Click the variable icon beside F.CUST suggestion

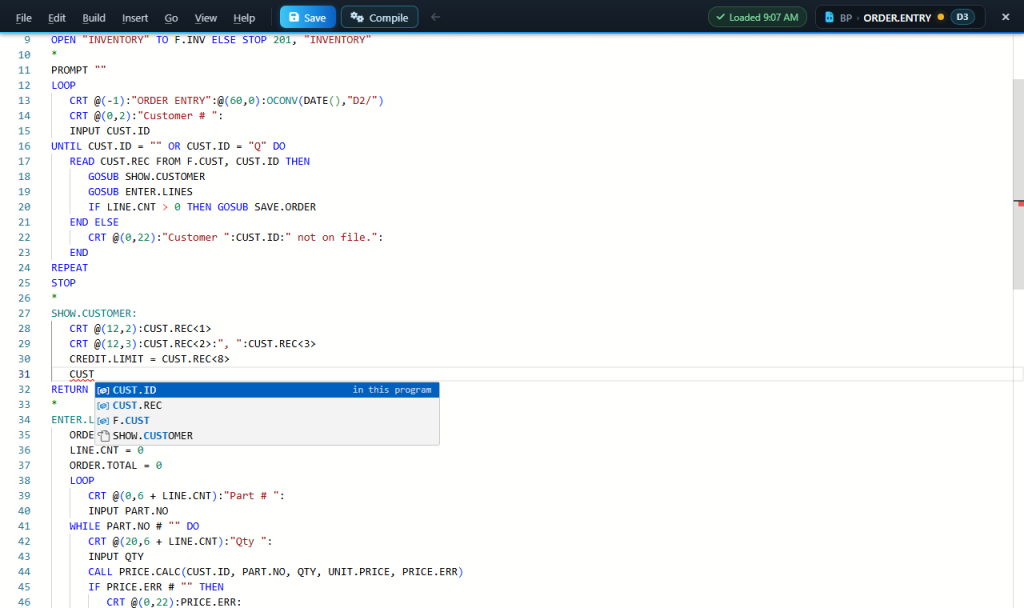(103, 421)
